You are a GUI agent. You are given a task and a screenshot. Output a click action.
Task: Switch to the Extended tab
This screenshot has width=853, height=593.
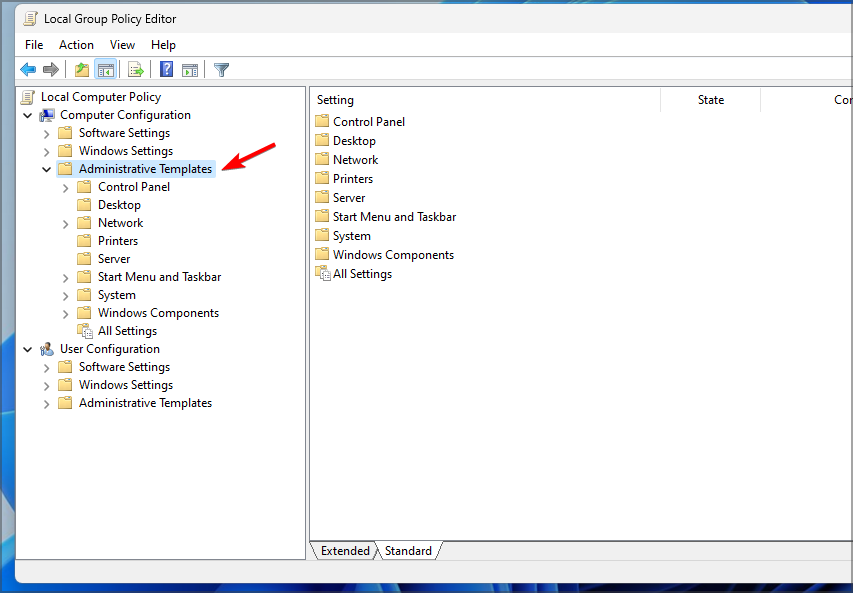coord(345,551)
